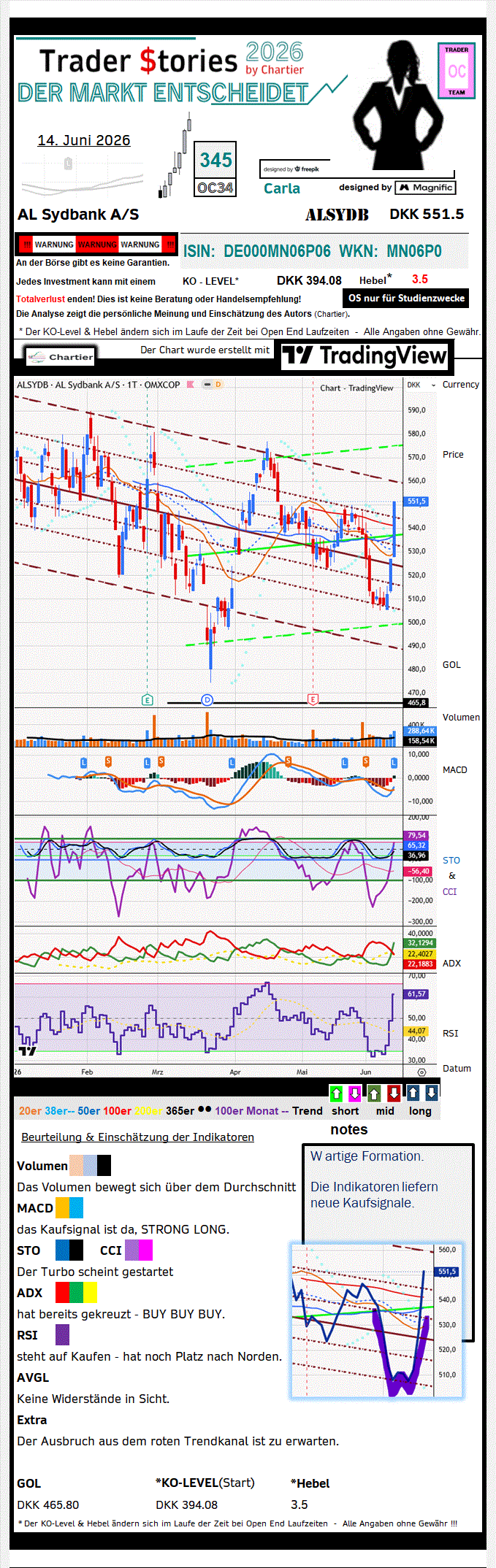Click the magenta short-trend down arrow
Viewport: 496px width, 1568px height.
[354, 1093]
